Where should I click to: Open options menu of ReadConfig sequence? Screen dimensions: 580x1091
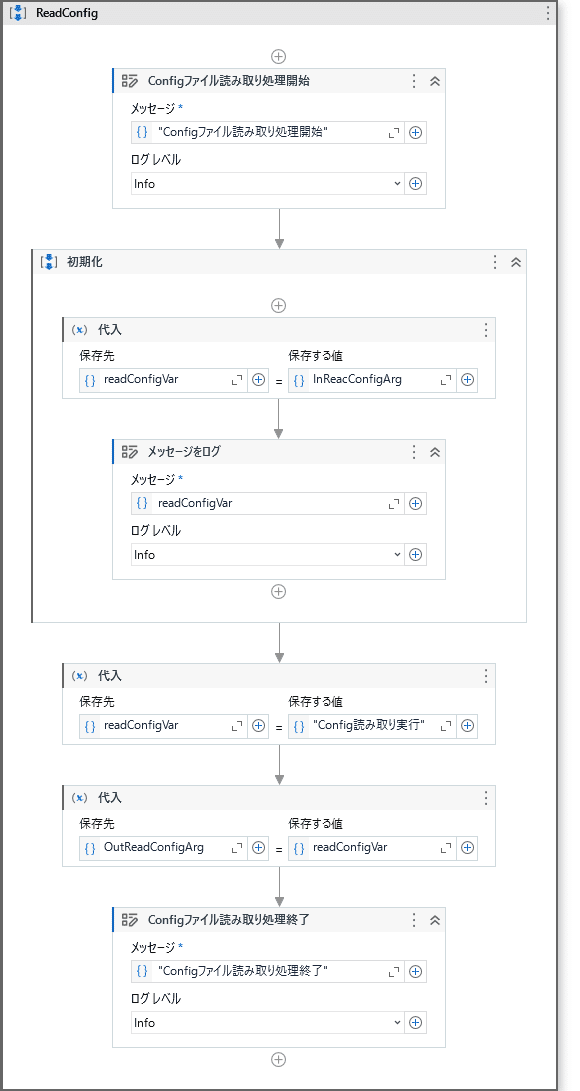[548, 13]
